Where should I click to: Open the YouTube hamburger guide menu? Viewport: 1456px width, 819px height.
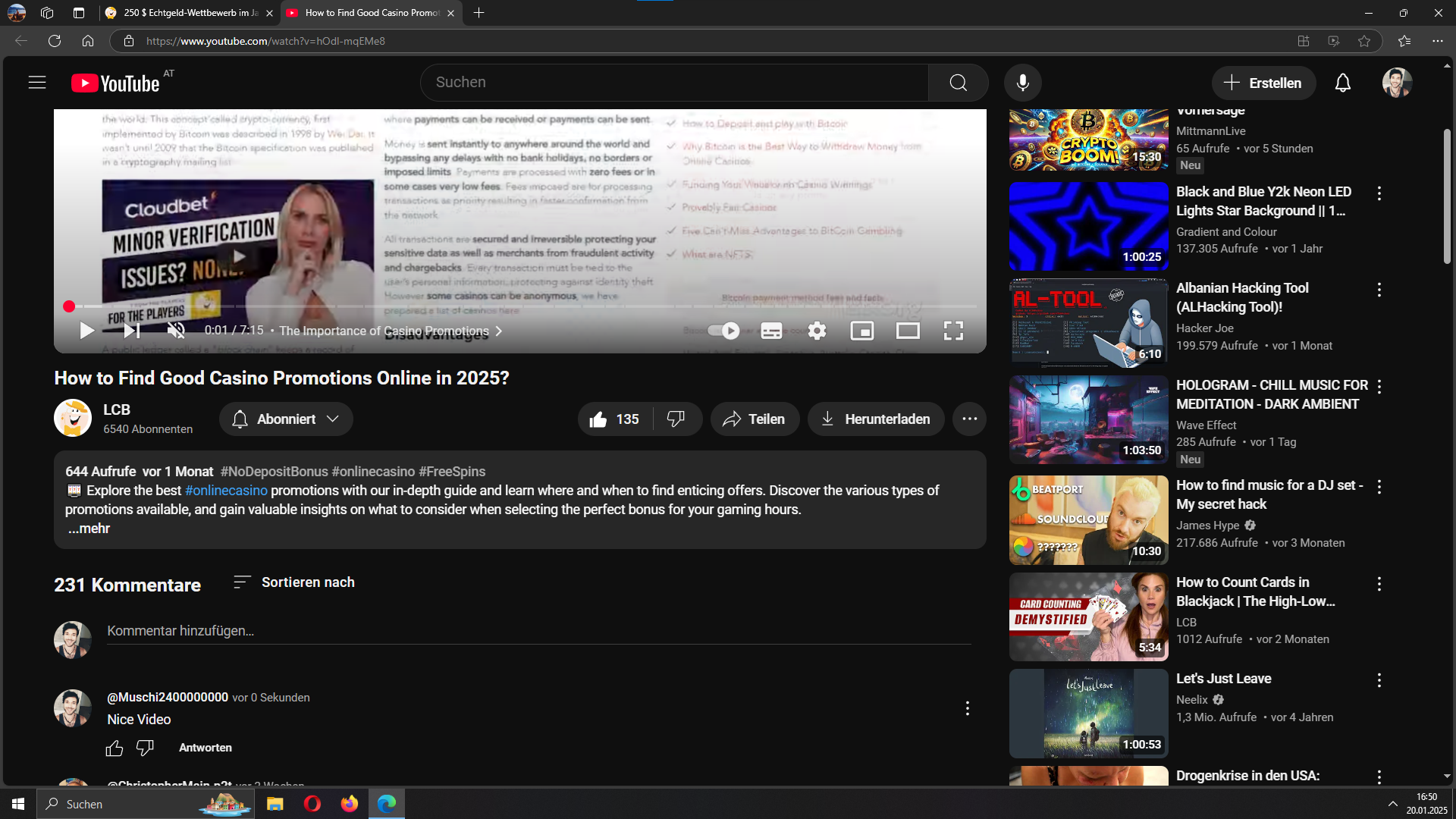pos(37,83)
